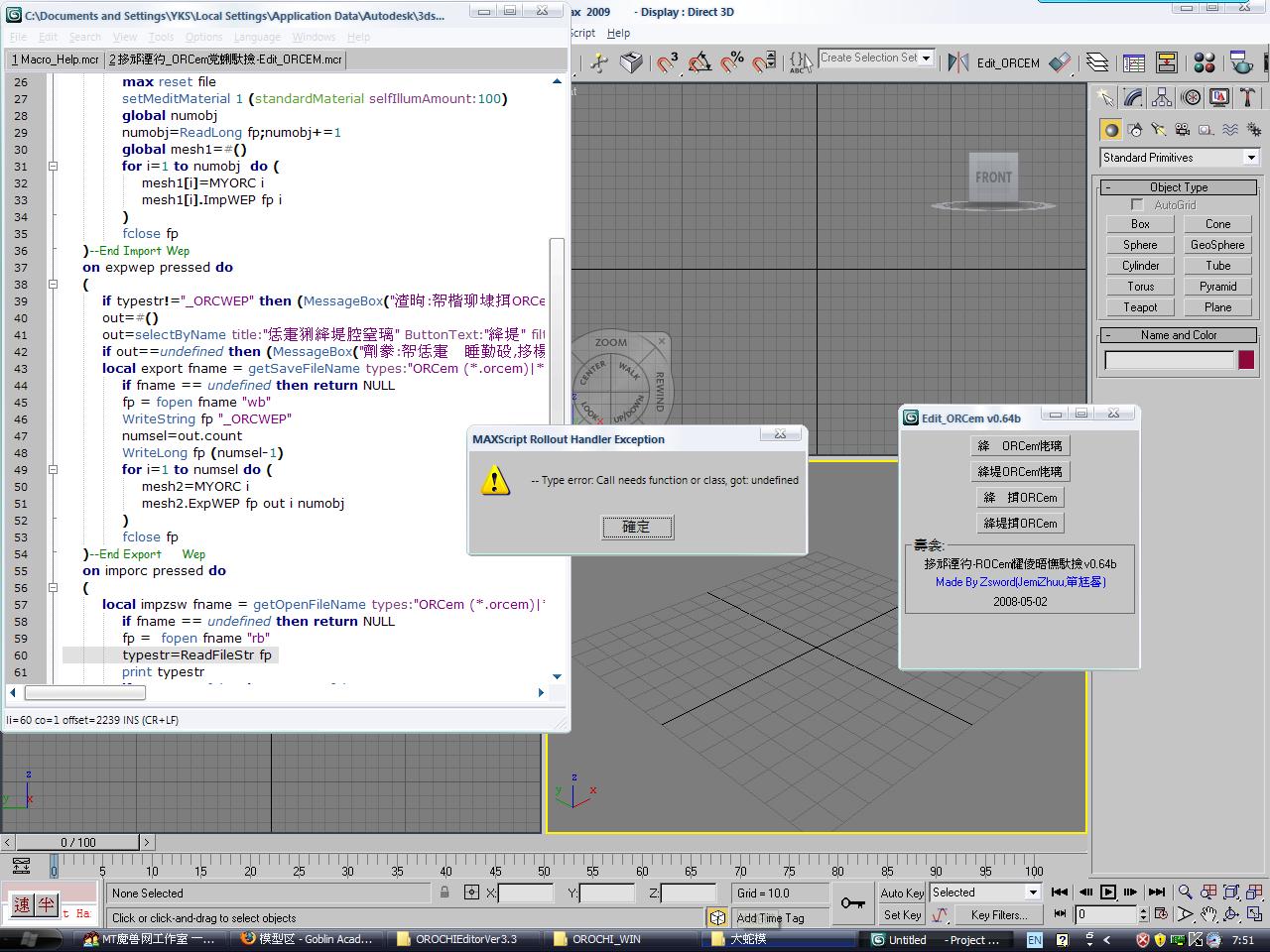Open the script editor File menu

(19, 37)
